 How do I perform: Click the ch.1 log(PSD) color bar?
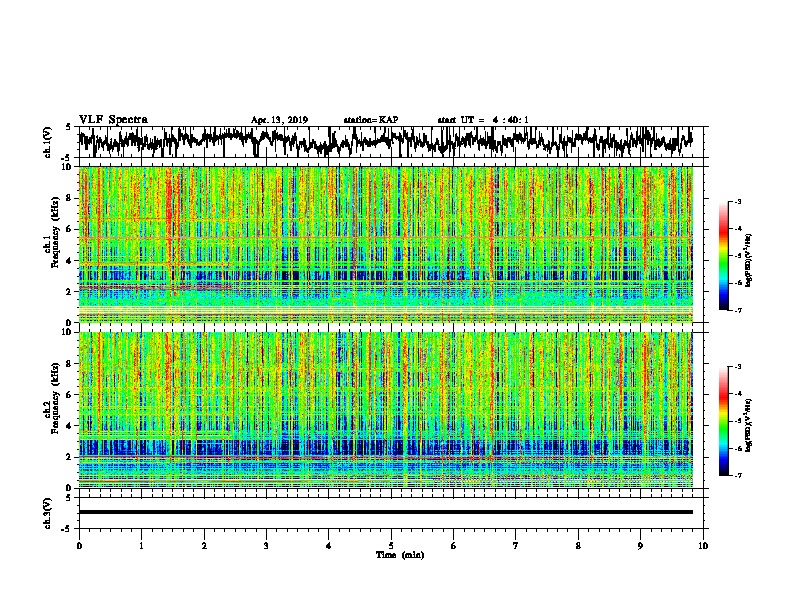(x=724, y=256)
